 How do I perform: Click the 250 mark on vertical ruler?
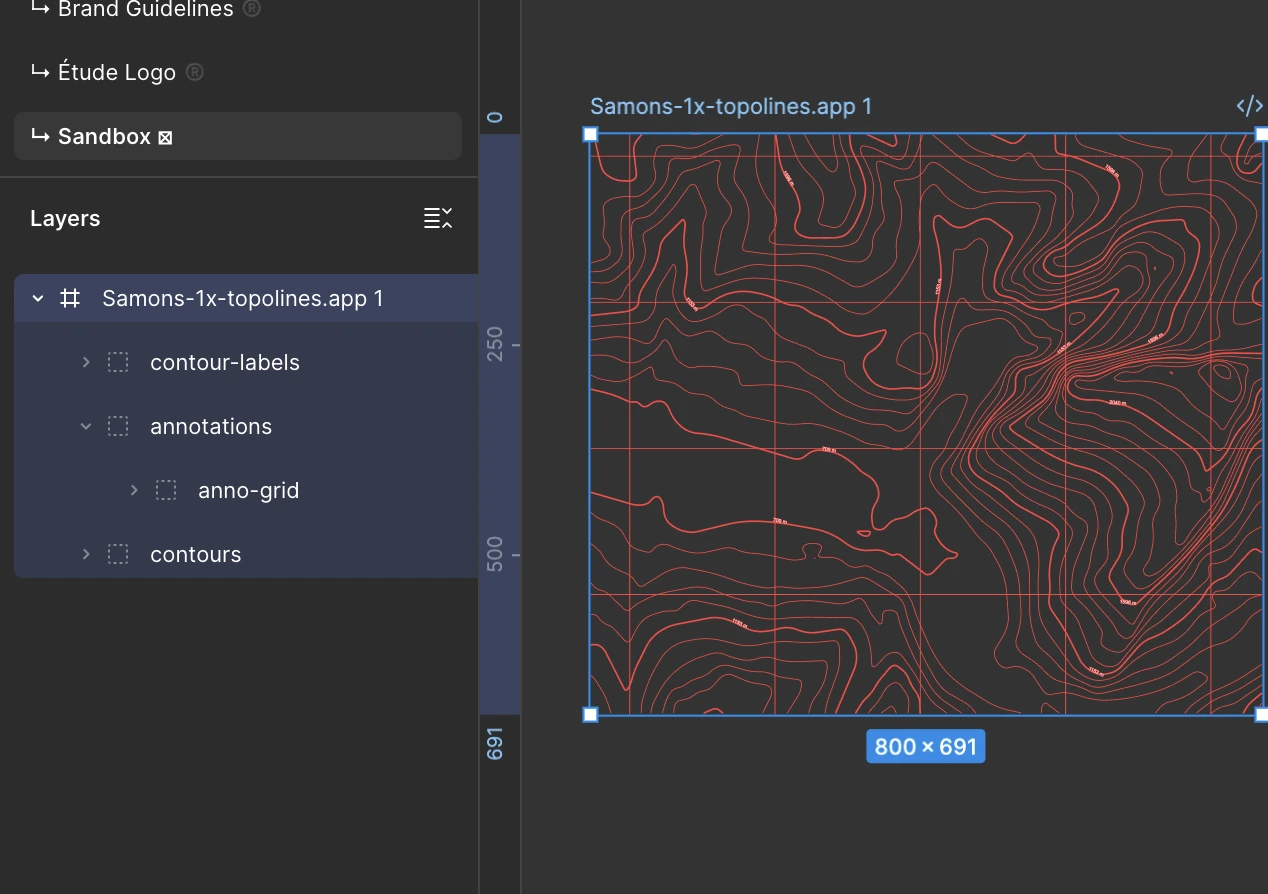494,345
